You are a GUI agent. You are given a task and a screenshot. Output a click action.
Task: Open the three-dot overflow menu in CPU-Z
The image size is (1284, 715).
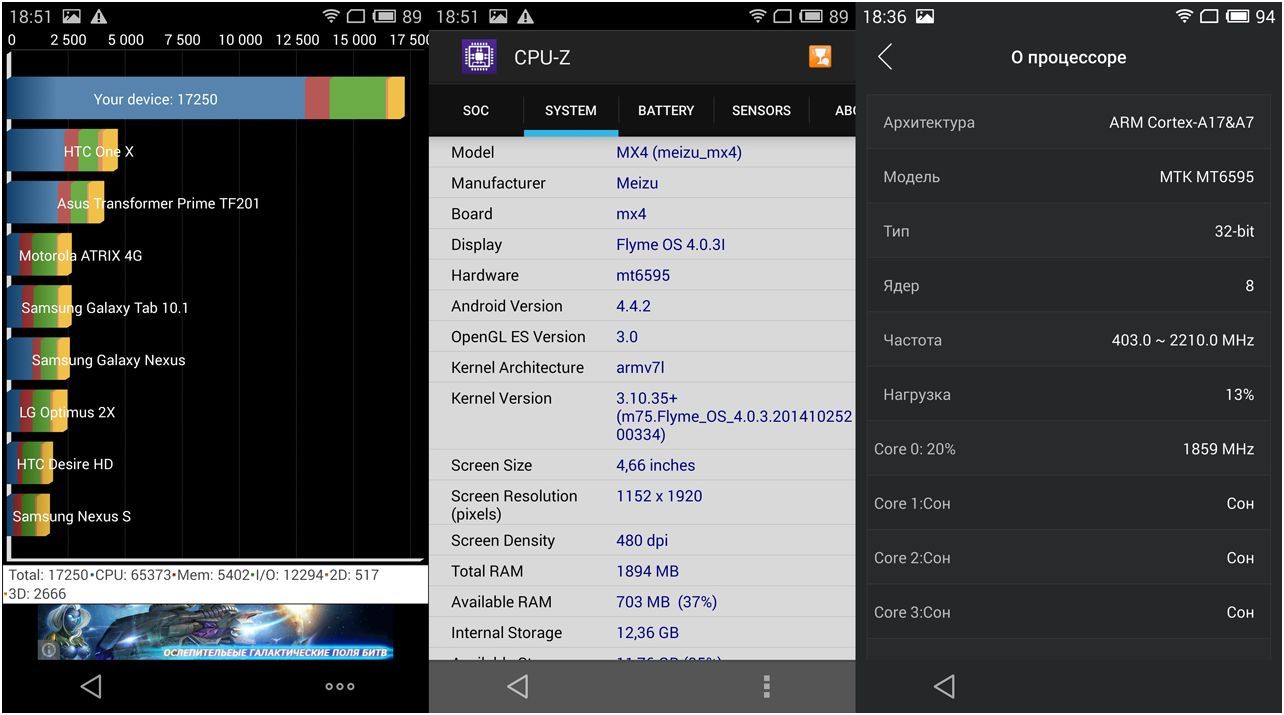[x=766, y=686]
